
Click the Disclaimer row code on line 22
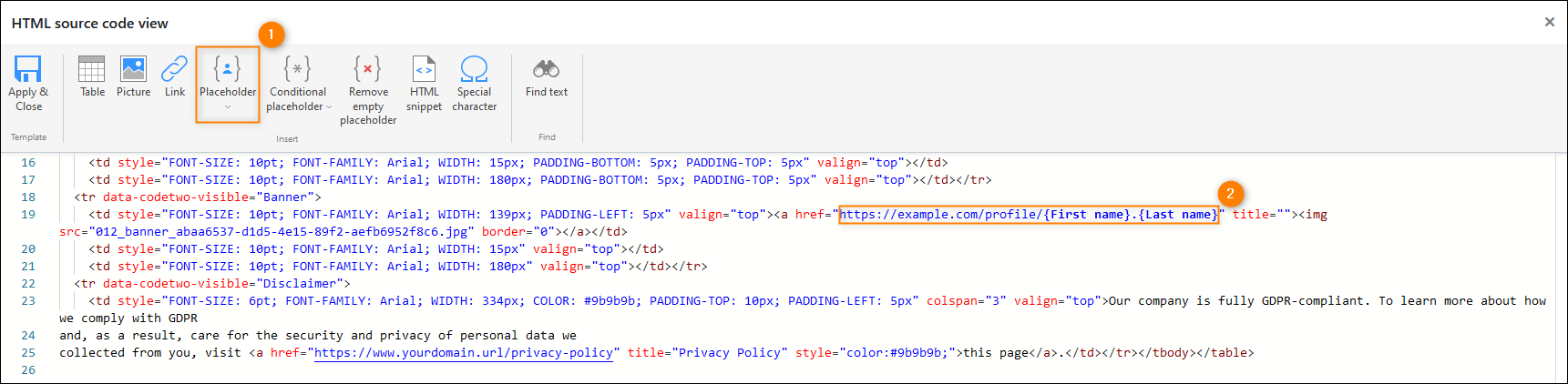click(212, 284)
